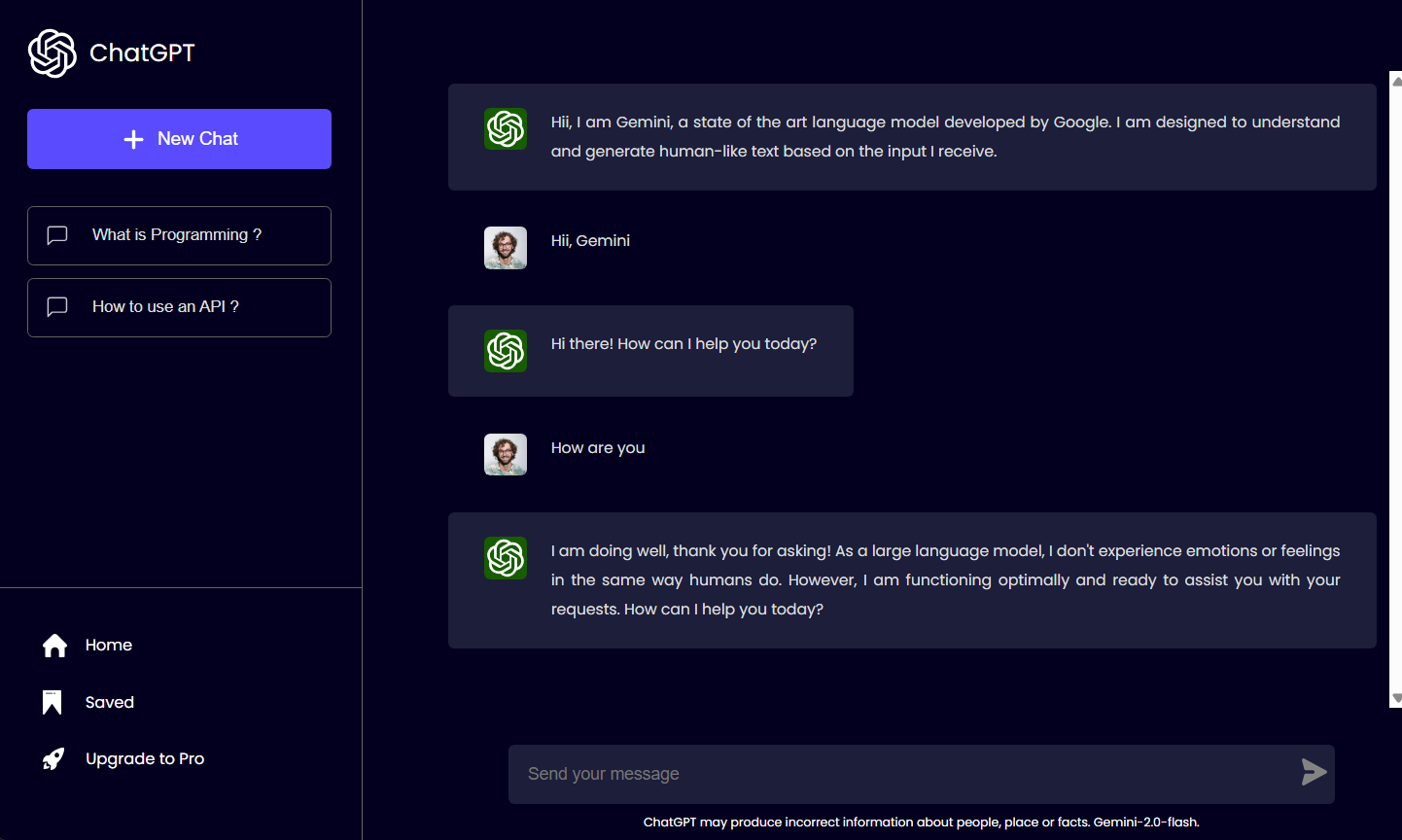Click the scroll down arrow of chat scrollbar
Viewport: 1402px width, 840px height.
click(x=1396, y=698)
